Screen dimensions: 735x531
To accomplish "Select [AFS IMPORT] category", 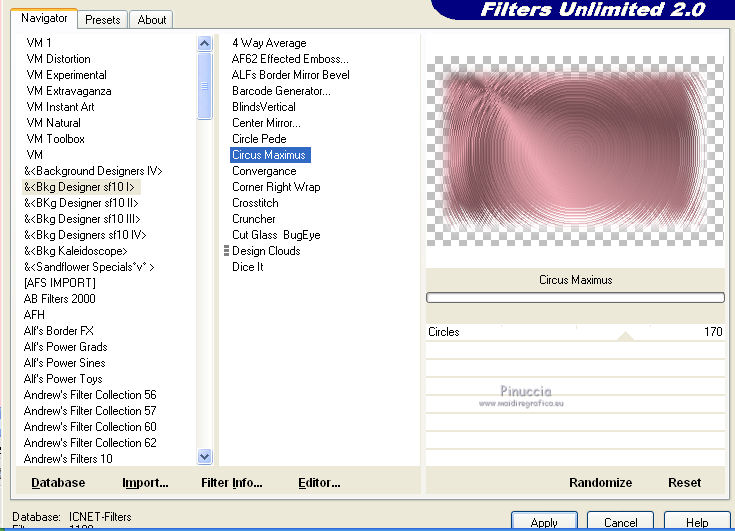I will point(60,283).
